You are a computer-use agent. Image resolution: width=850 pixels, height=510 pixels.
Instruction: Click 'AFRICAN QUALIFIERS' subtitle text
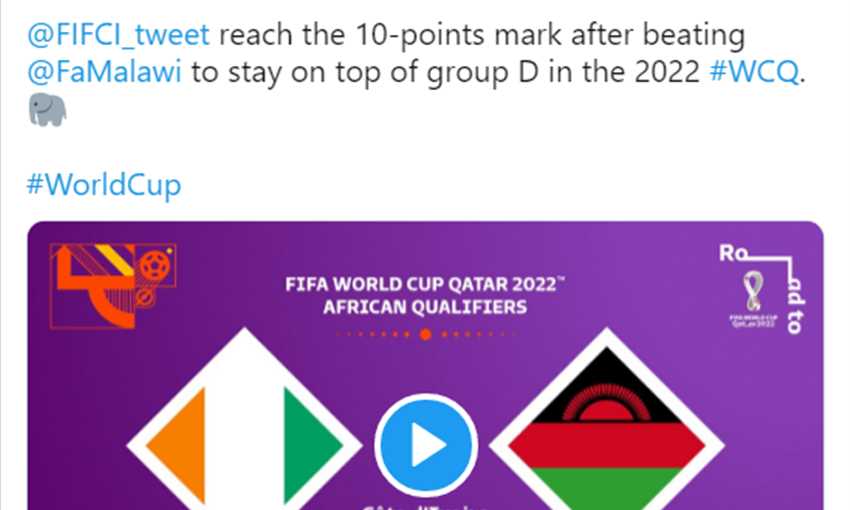(425, 307)
